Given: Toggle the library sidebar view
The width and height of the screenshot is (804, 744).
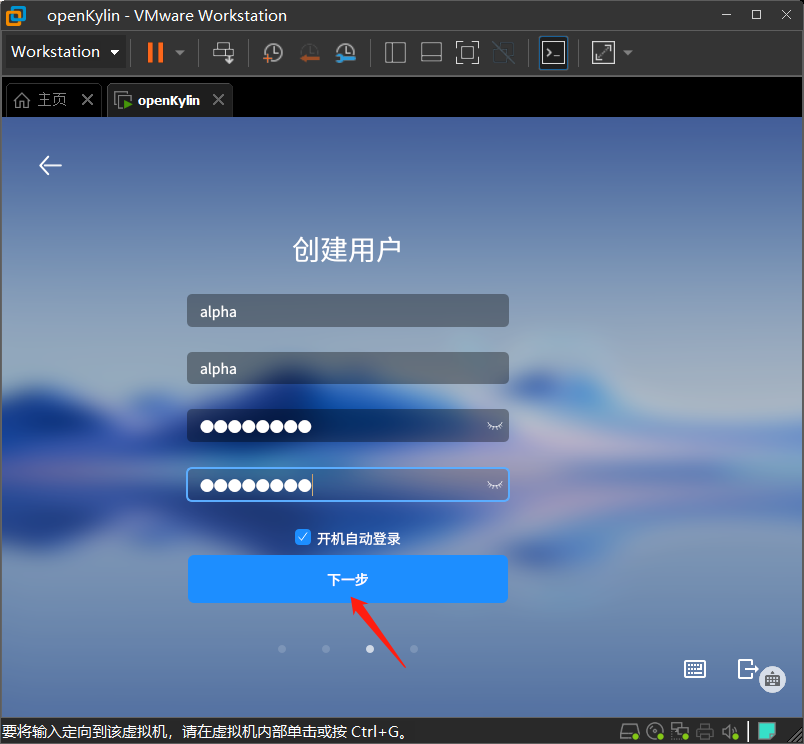Looking at the screenshot, I should tap(395, 52).
